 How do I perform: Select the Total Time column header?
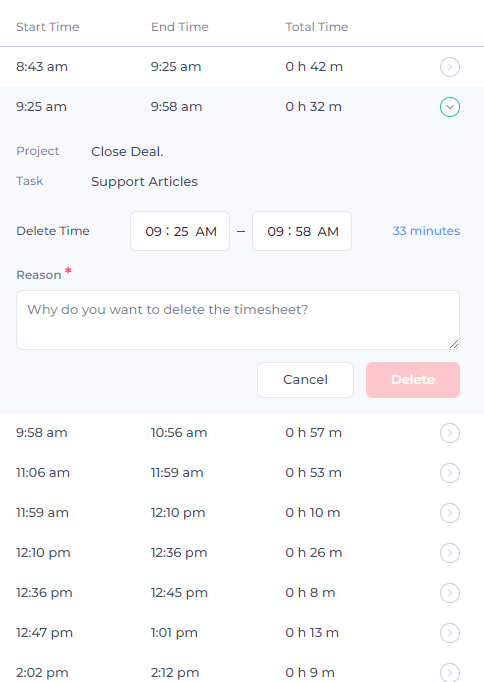[317, 27]
